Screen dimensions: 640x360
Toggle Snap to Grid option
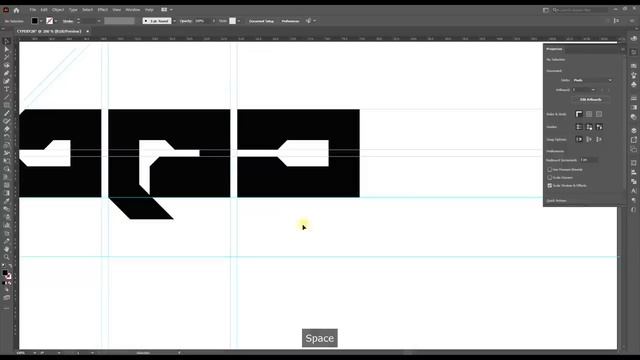point(599,140)
